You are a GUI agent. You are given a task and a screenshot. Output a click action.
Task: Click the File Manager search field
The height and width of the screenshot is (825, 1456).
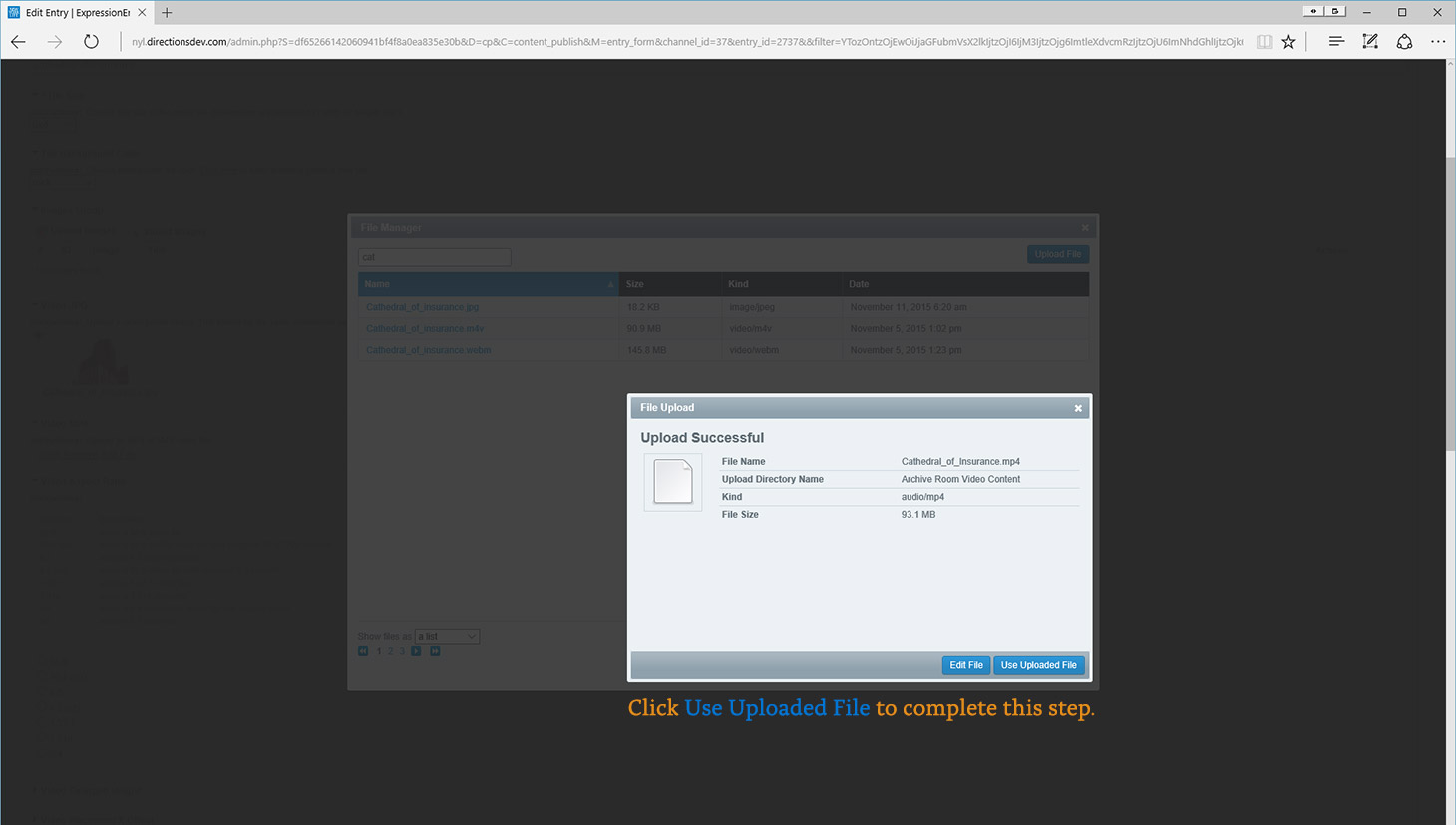coord(435,257)
